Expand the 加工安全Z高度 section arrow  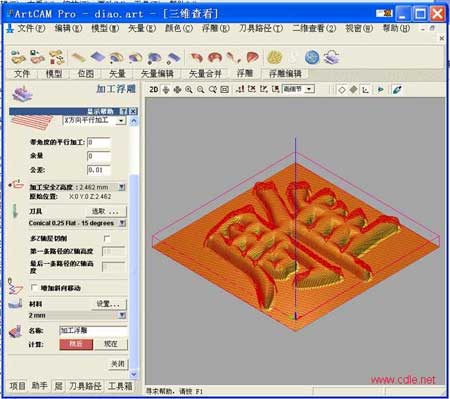click(122, 187)
